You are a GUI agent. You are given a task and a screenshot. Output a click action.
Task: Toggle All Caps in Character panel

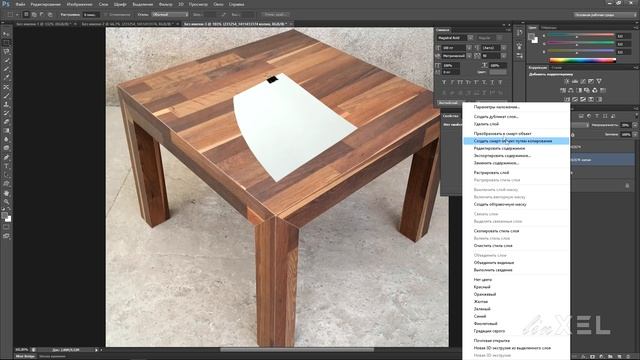460,82
